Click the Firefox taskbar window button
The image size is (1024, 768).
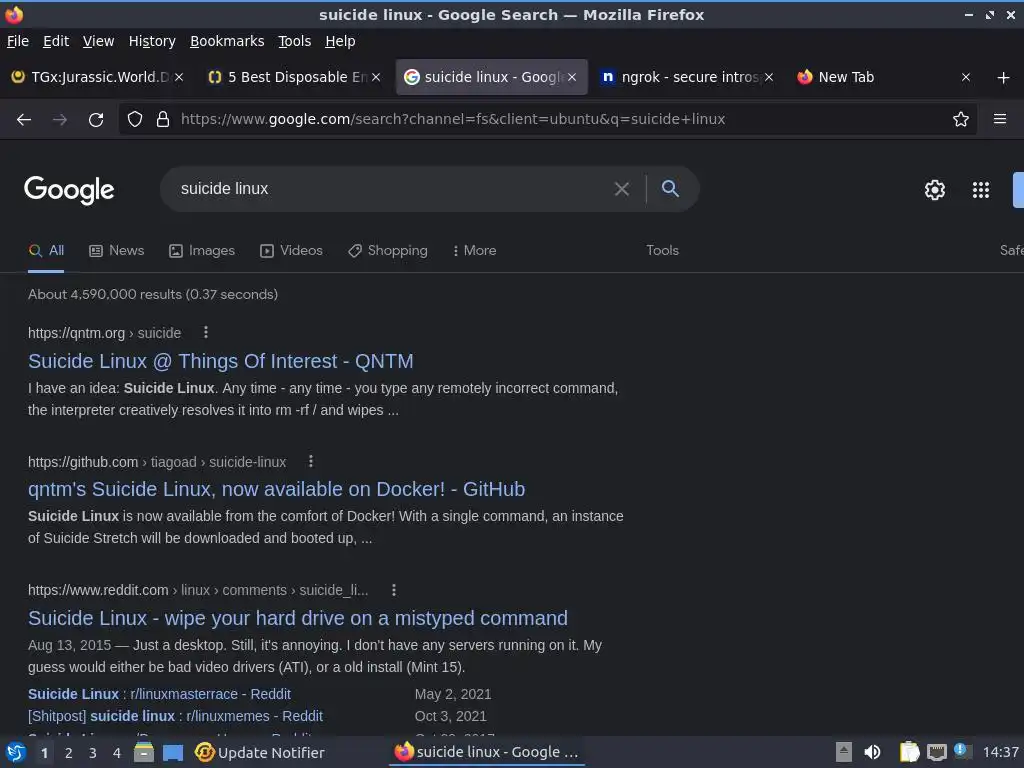[487, 752]
